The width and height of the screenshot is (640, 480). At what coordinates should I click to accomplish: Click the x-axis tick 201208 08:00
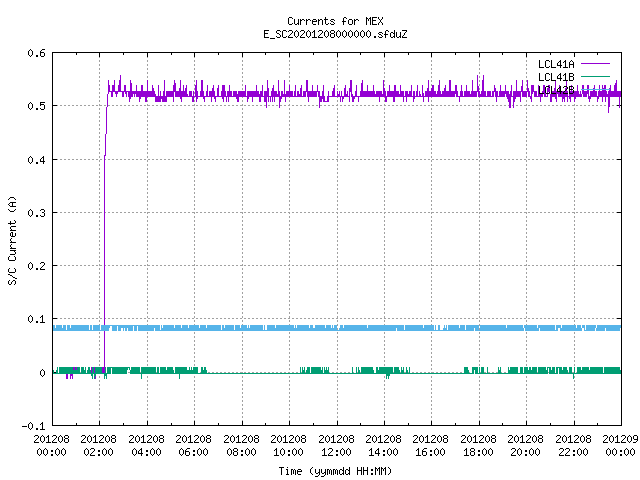[x=241, y=446]
